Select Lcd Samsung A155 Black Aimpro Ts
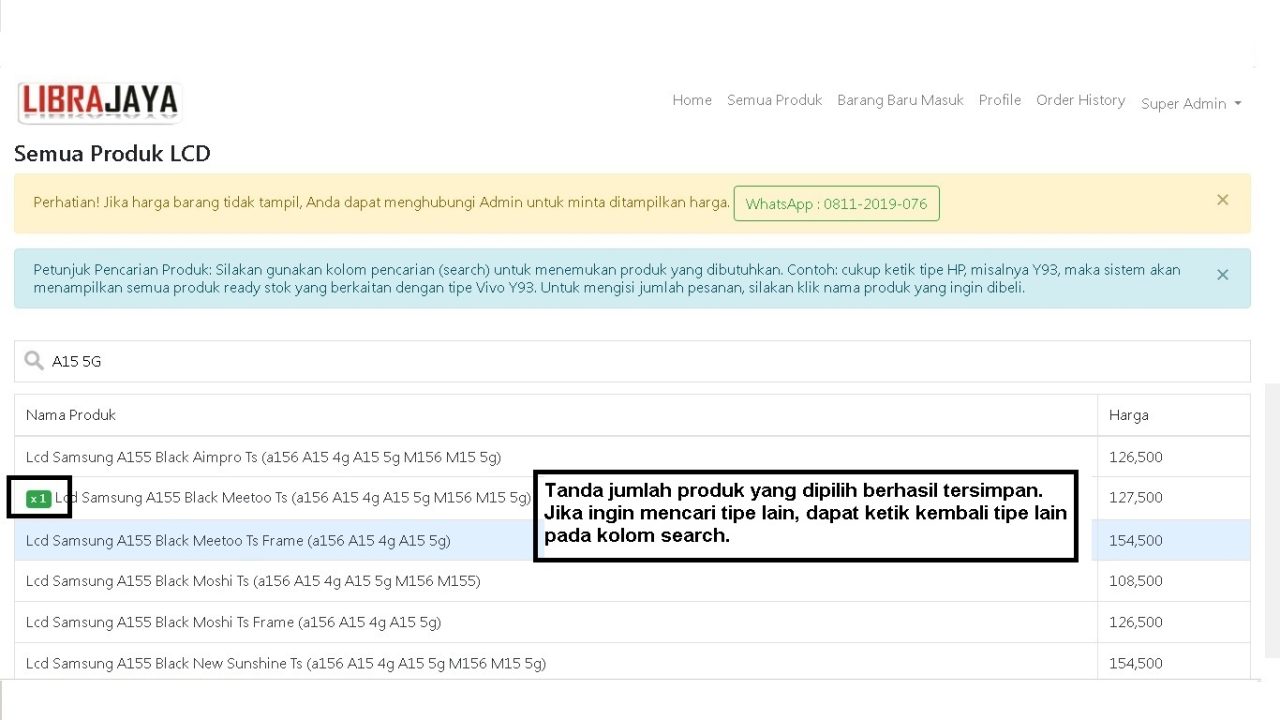The image size is (1280, 720). pyautogui.click(x=263, y=457)
